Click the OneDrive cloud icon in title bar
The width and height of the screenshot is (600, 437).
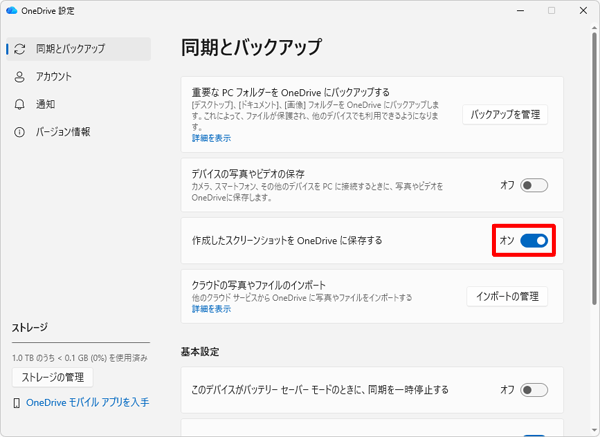point(11,10)
